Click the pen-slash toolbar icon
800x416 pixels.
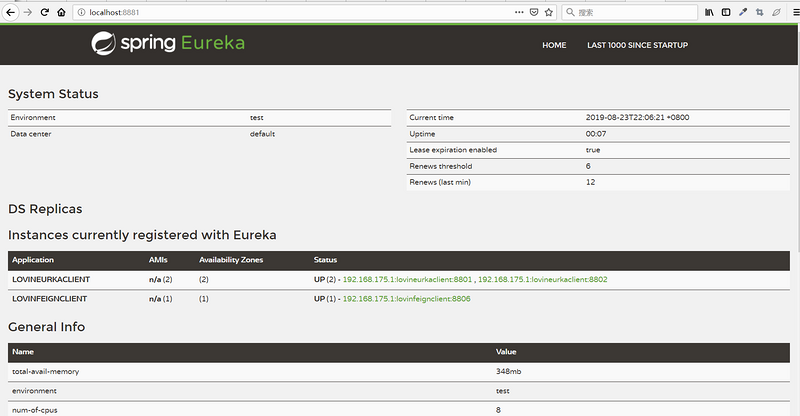777,12
